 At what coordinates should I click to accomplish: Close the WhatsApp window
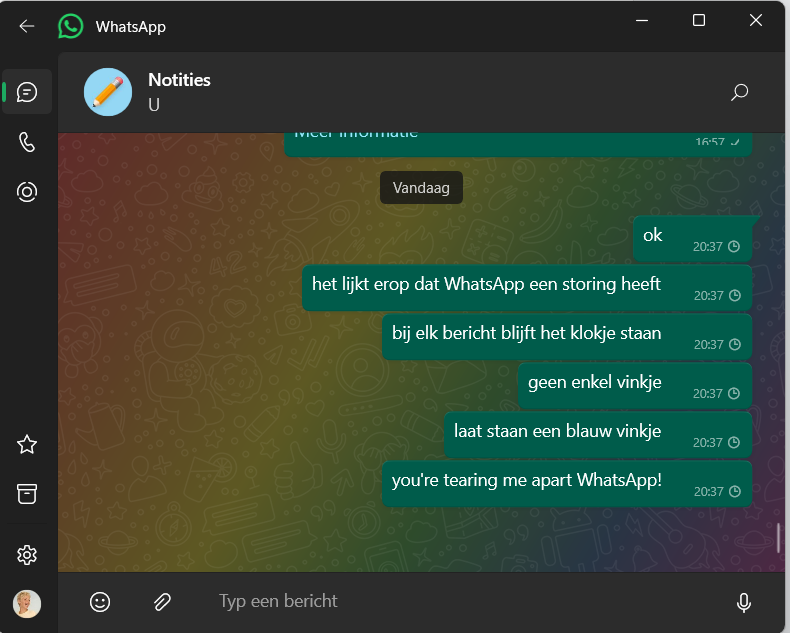756,21
